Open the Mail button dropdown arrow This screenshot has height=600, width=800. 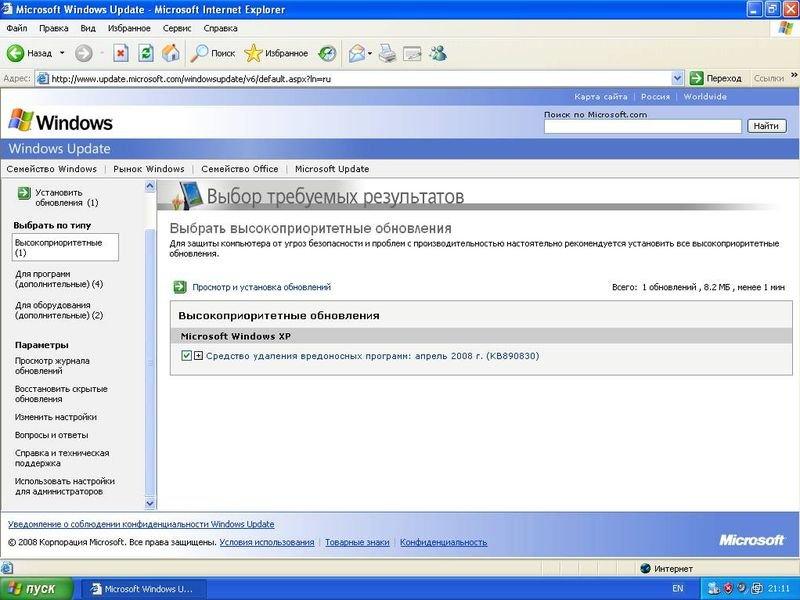pos(369,53)
